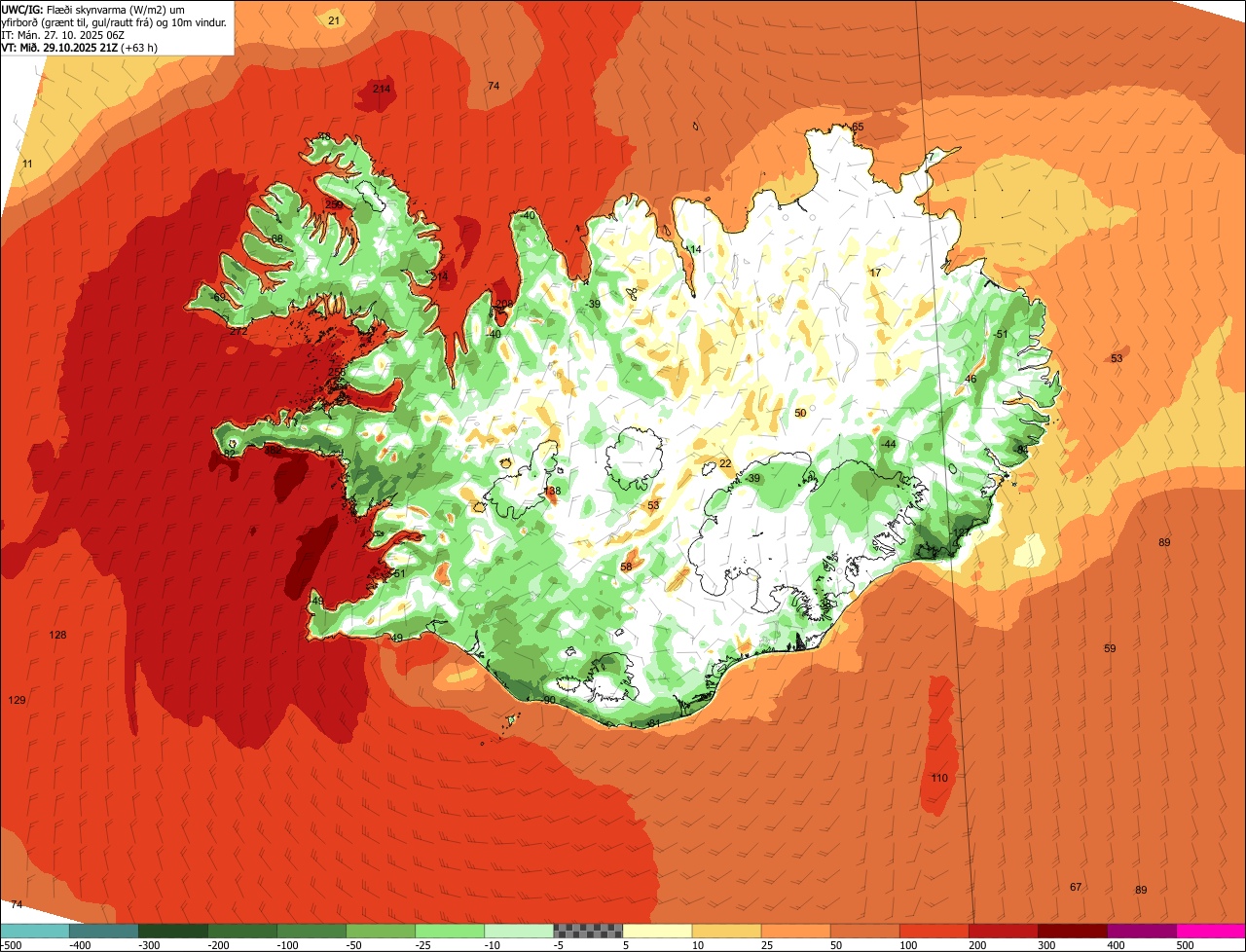Viewport: 1246px width, 952px height.
Task: Select the light green -25 to -10 legend swatch
Action: click(x=450, y=932)
